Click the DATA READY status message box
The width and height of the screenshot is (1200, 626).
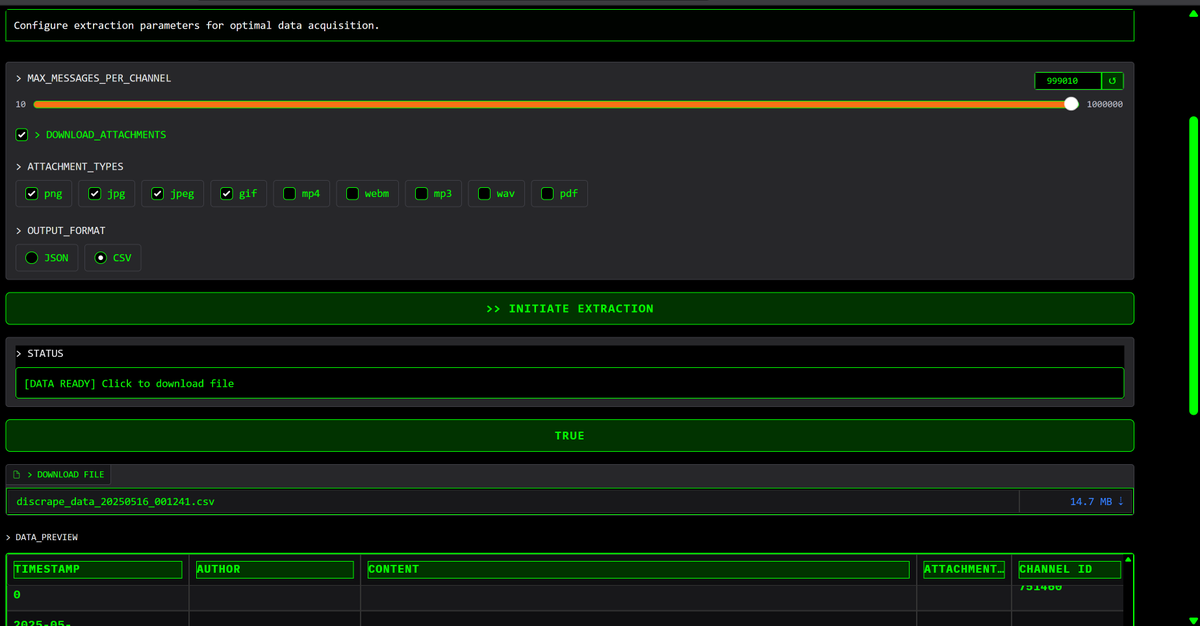pos(570,384)
